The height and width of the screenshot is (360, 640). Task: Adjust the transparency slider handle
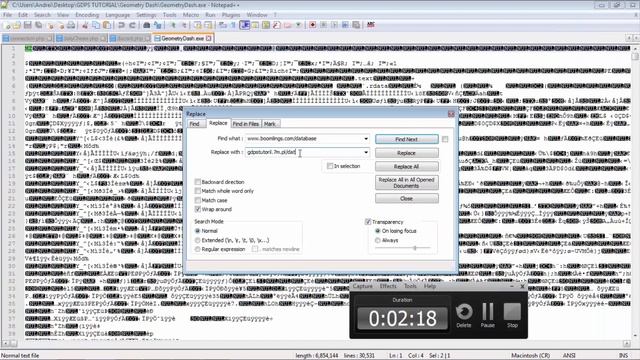tap(415, 248)
